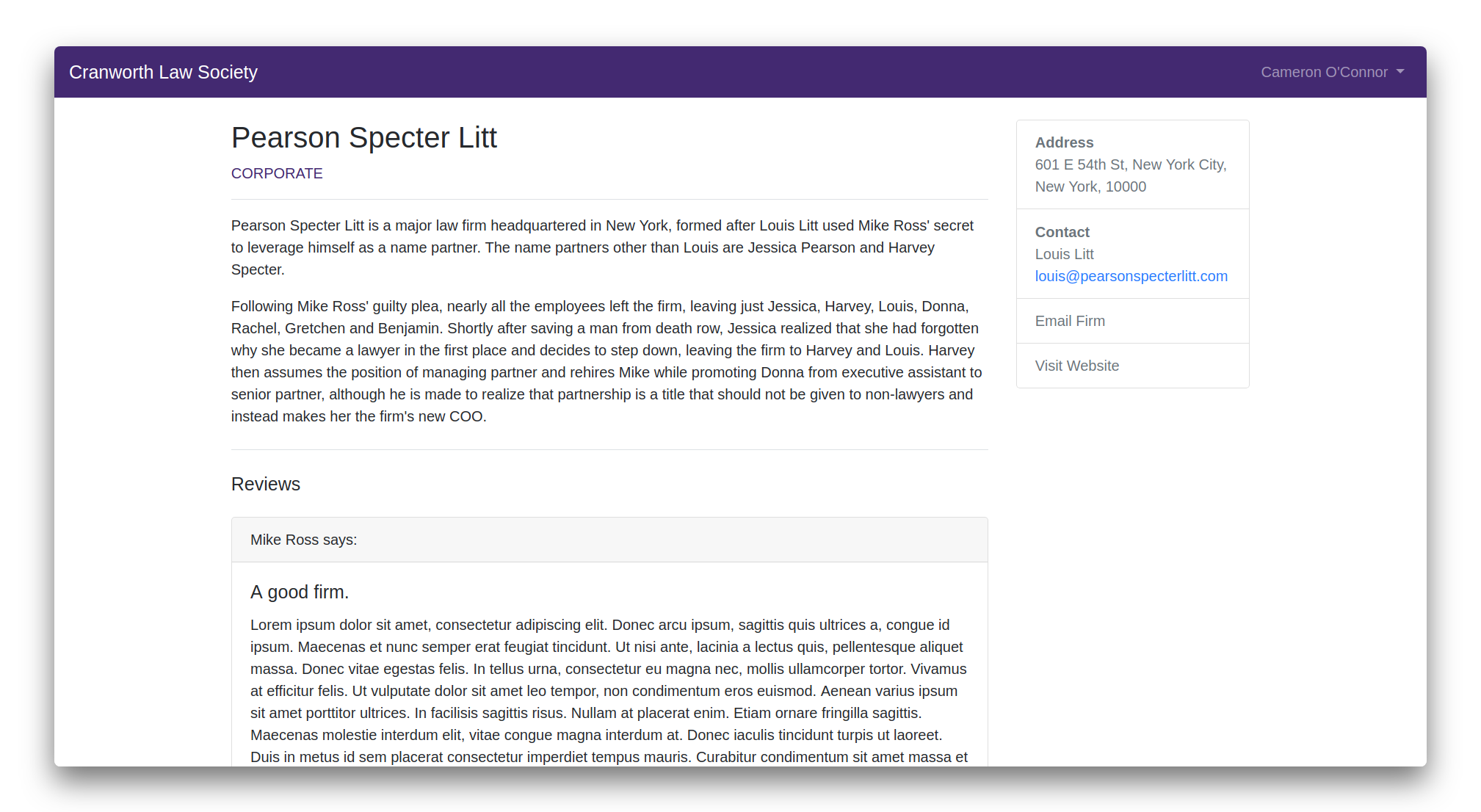This screenshot has width=1481, height=812.
Task: Click the louis@pearsonspecterlitt.com email link
Action: click(1131, 276)
